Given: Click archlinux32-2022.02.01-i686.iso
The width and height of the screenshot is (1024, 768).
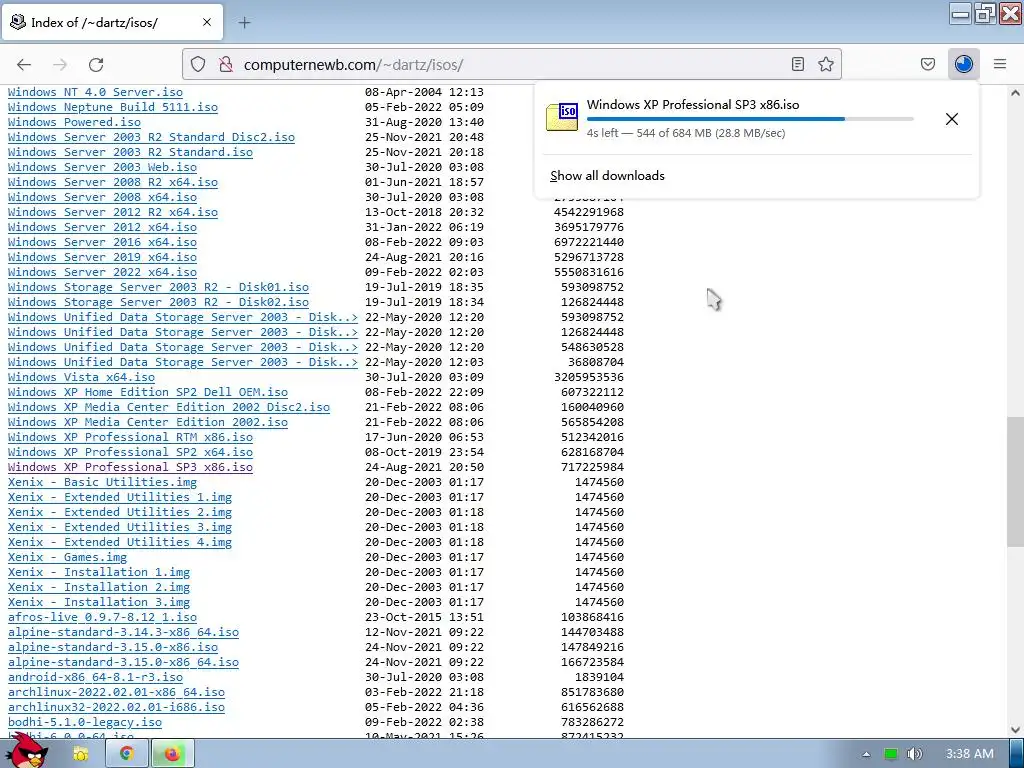Looking at the screenshot, I should coord(116,708).
